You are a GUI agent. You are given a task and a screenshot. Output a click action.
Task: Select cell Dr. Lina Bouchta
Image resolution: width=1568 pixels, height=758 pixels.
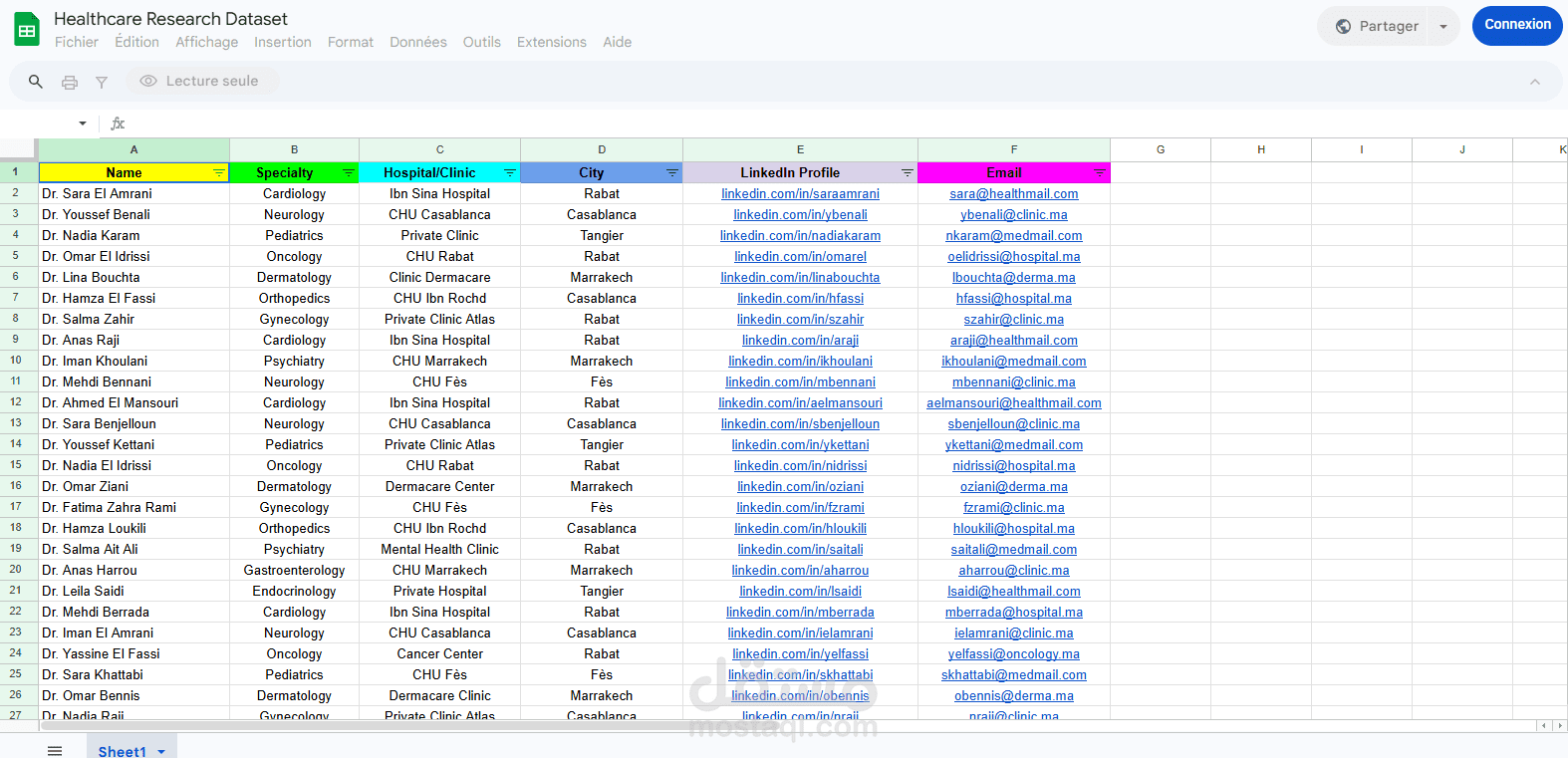[x=134, y=278]
